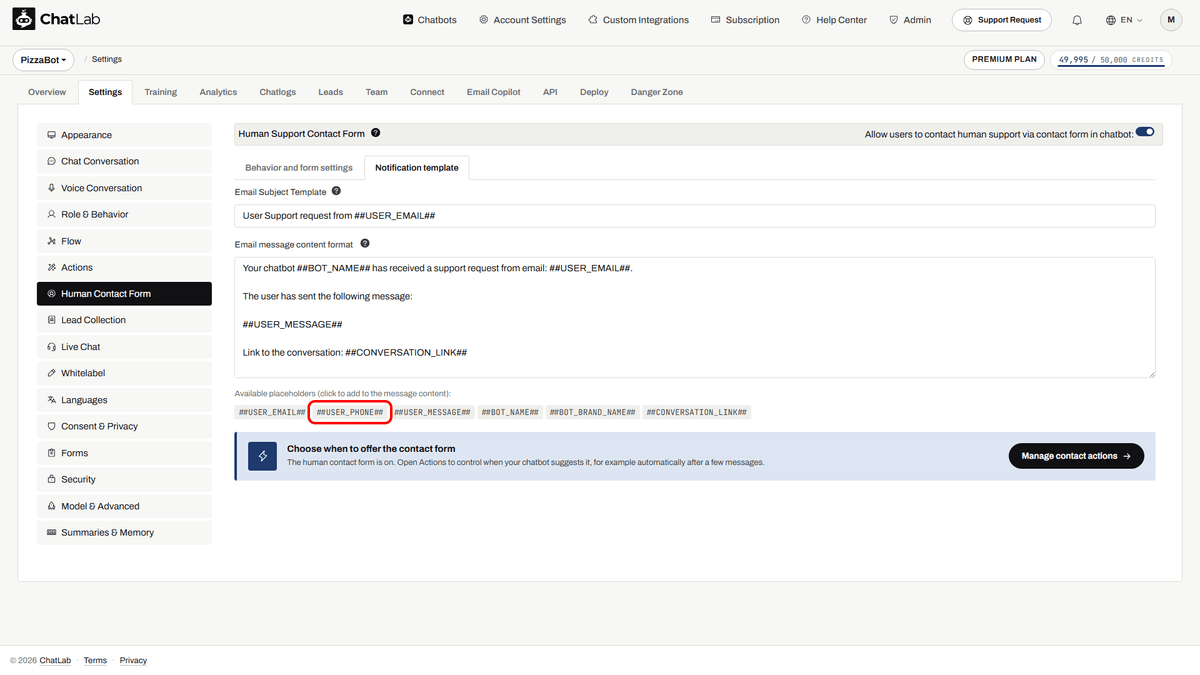Insert the ##CONVERSATION_LINK## placeholder
The image size is (1200, 675).
[x=697, y=412]
